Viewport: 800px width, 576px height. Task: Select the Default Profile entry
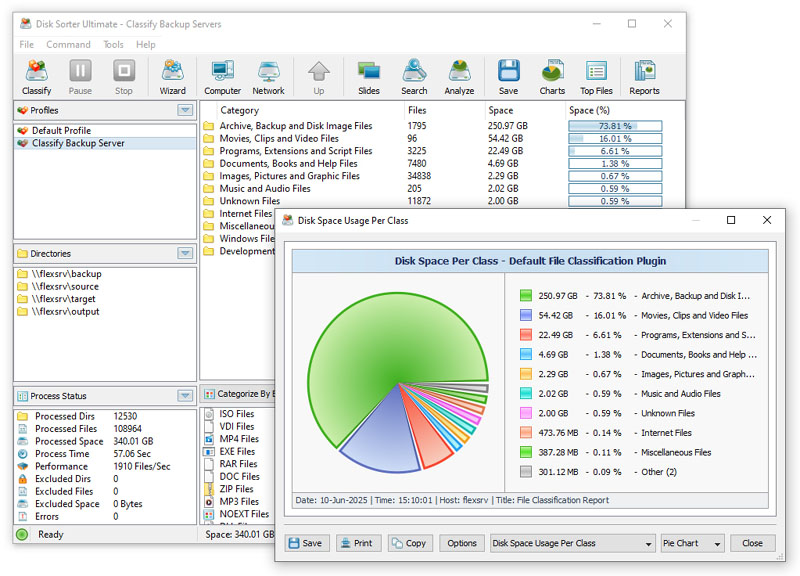click(x=105, y=131)
